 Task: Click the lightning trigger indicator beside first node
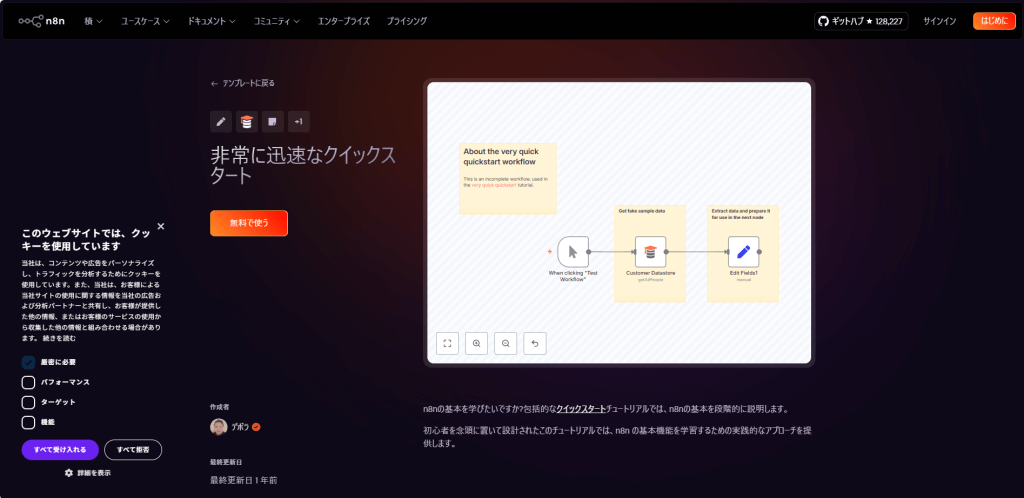(550, 251)
